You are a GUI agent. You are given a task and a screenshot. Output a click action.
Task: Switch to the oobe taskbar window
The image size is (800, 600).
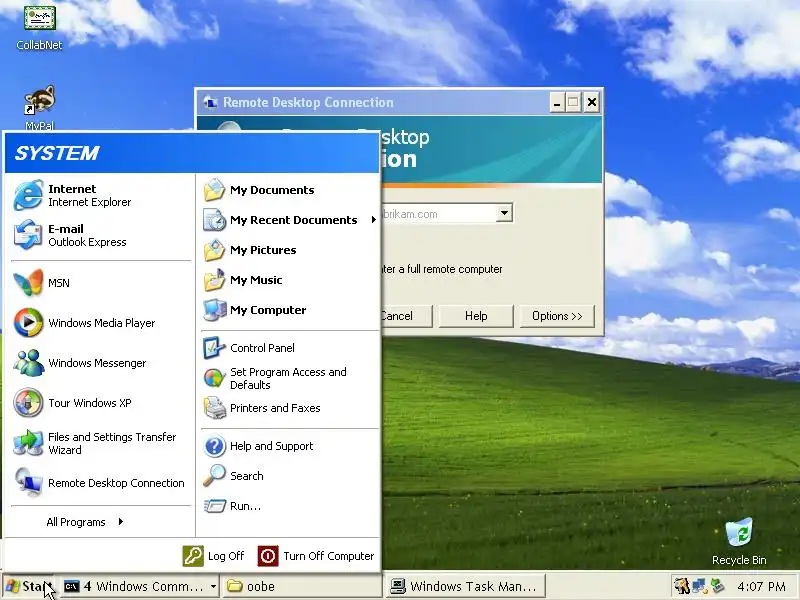(x=302, y=586)
